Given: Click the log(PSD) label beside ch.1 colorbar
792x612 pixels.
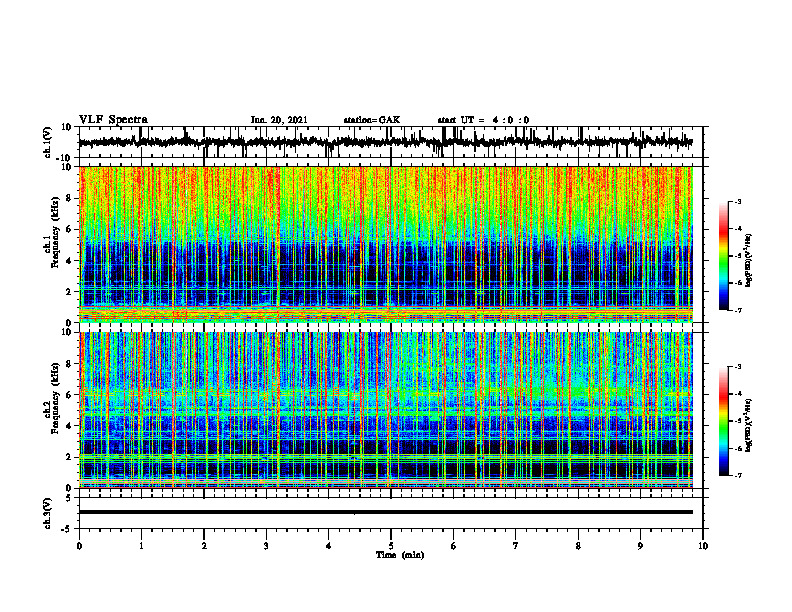Looking at the screenshot, I should click(749, 261).
